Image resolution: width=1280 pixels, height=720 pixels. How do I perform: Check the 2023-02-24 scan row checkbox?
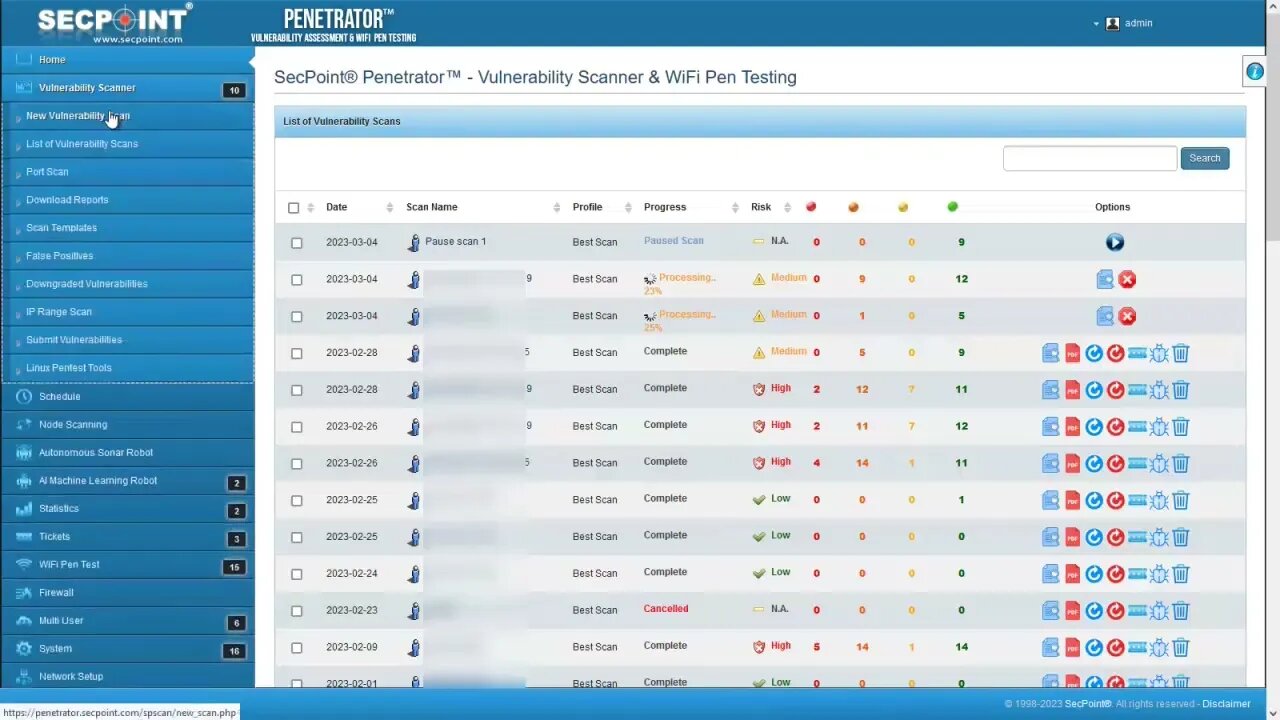296,574
